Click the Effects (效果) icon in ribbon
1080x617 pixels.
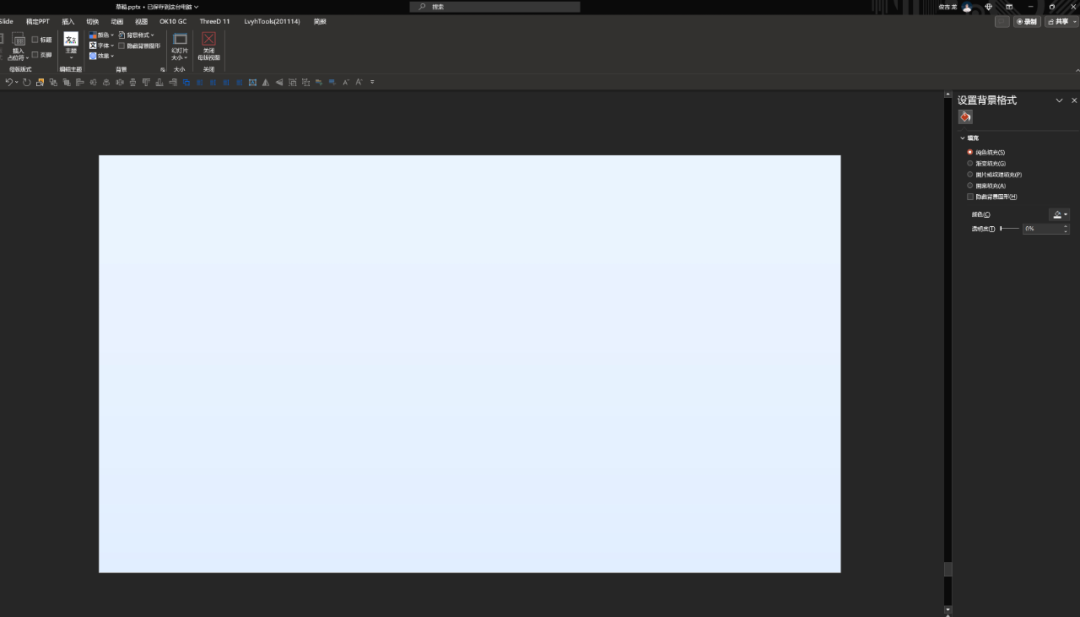pos(93,56)
